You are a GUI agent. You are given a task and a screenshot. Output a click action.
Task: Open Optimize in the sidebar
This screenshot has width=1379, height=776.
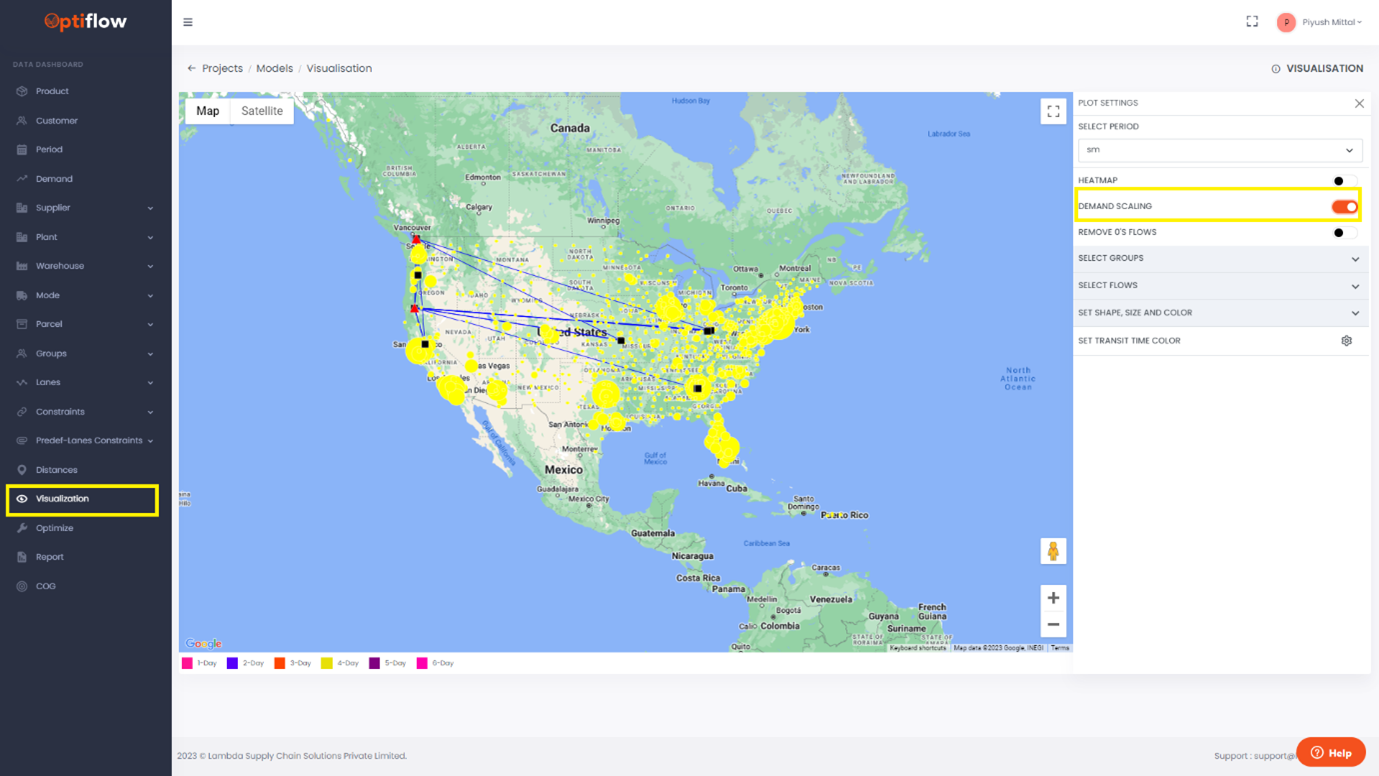pos(55,528)
